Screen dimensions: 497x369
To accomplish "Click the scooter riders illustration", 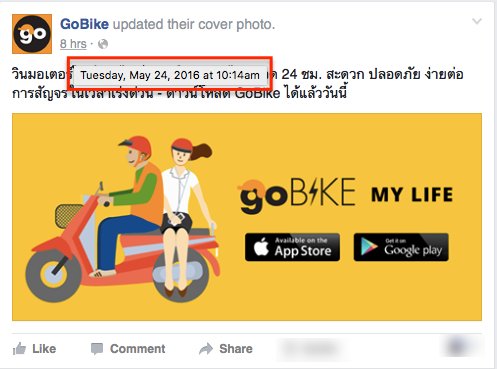I will pos(123,218).
